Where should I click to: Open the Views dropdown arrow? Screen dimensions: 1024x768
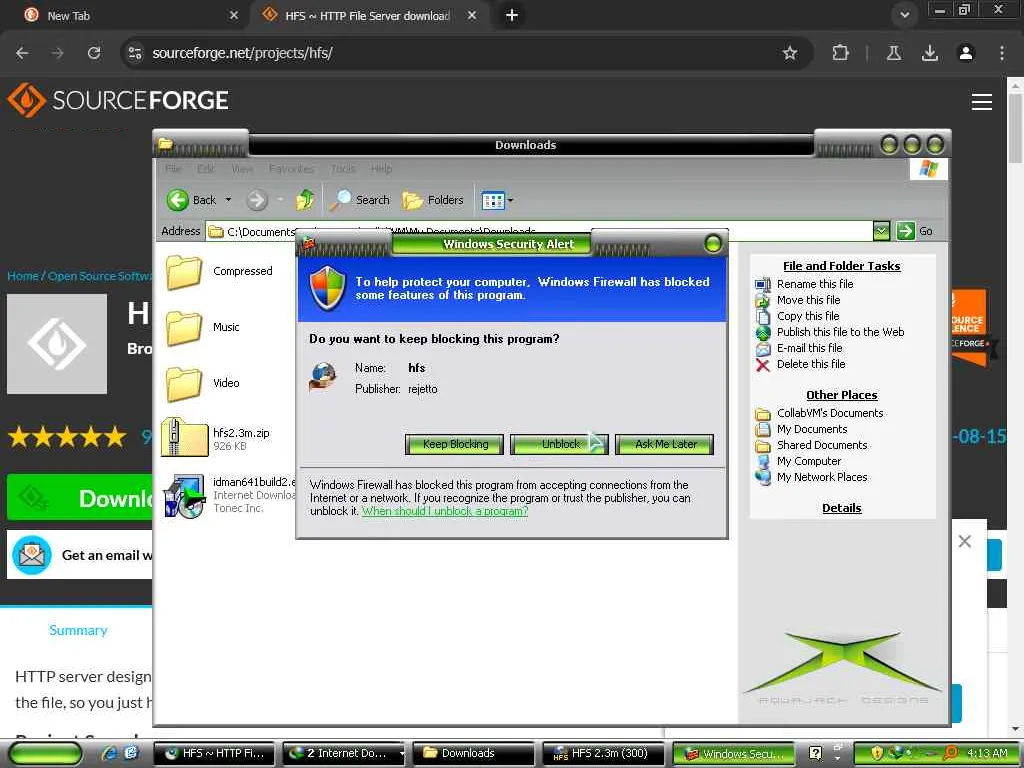510,200
